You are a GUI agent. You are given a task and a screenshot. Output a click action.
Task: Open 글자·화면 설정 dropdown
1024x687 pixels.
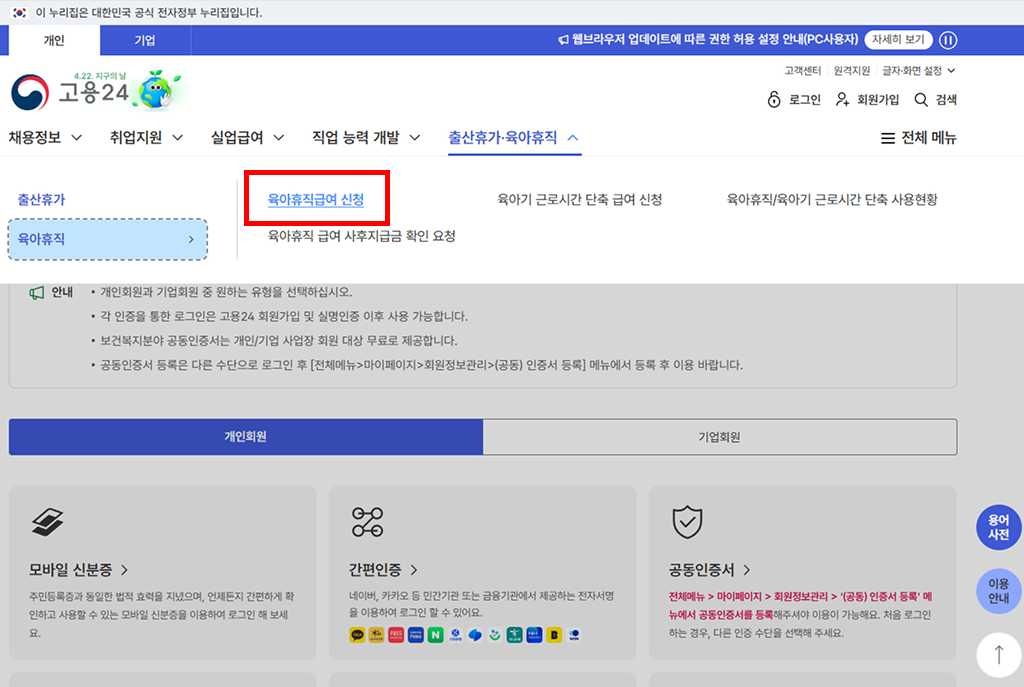point(919,71)
